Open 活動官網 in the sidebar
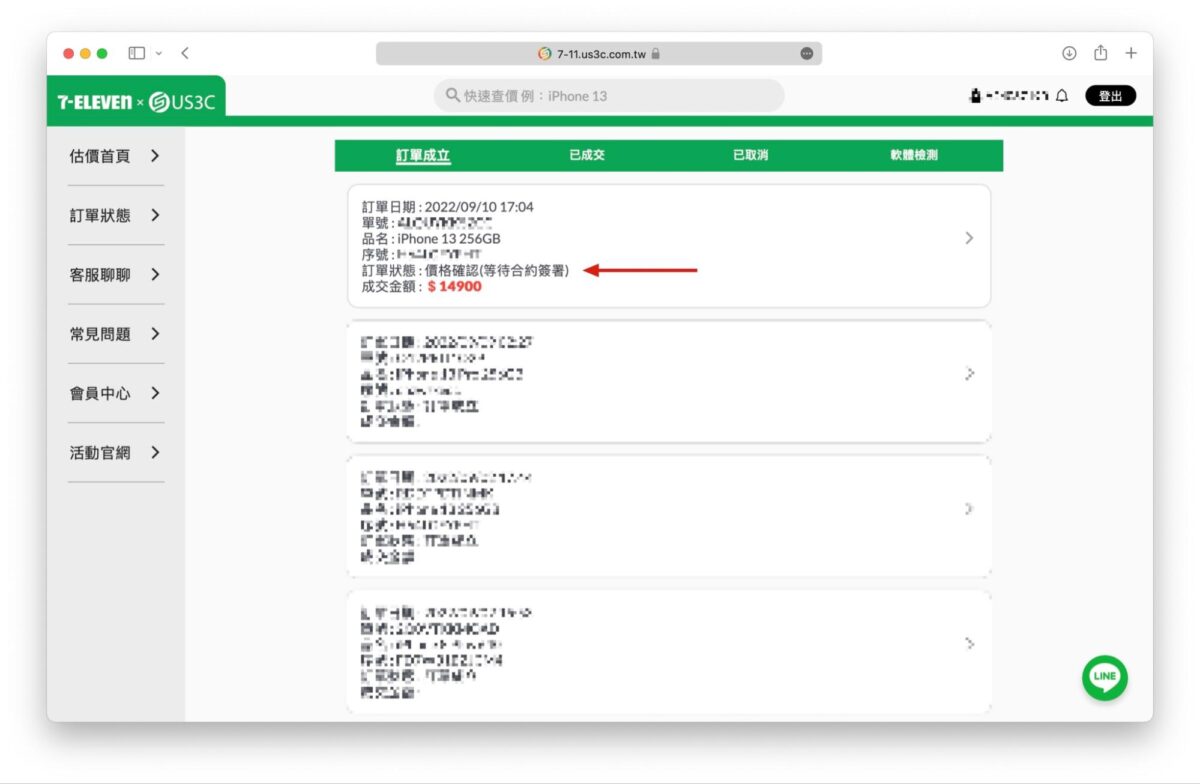This screenshot has height=784, width=1200. point(100,452)
